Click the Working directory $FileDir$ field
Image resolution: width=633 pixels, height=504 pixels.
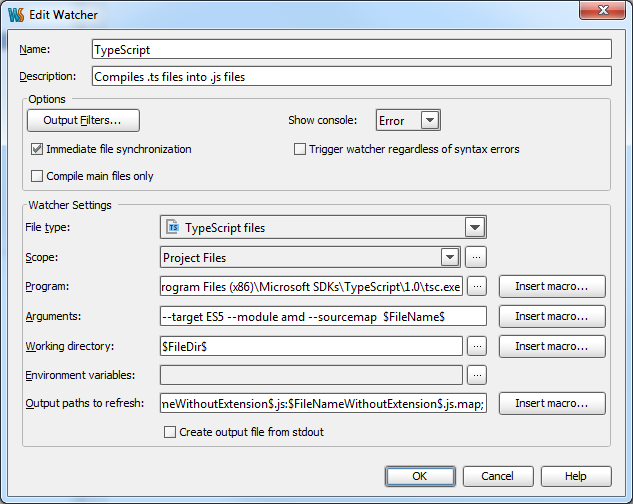pos(311,346)
